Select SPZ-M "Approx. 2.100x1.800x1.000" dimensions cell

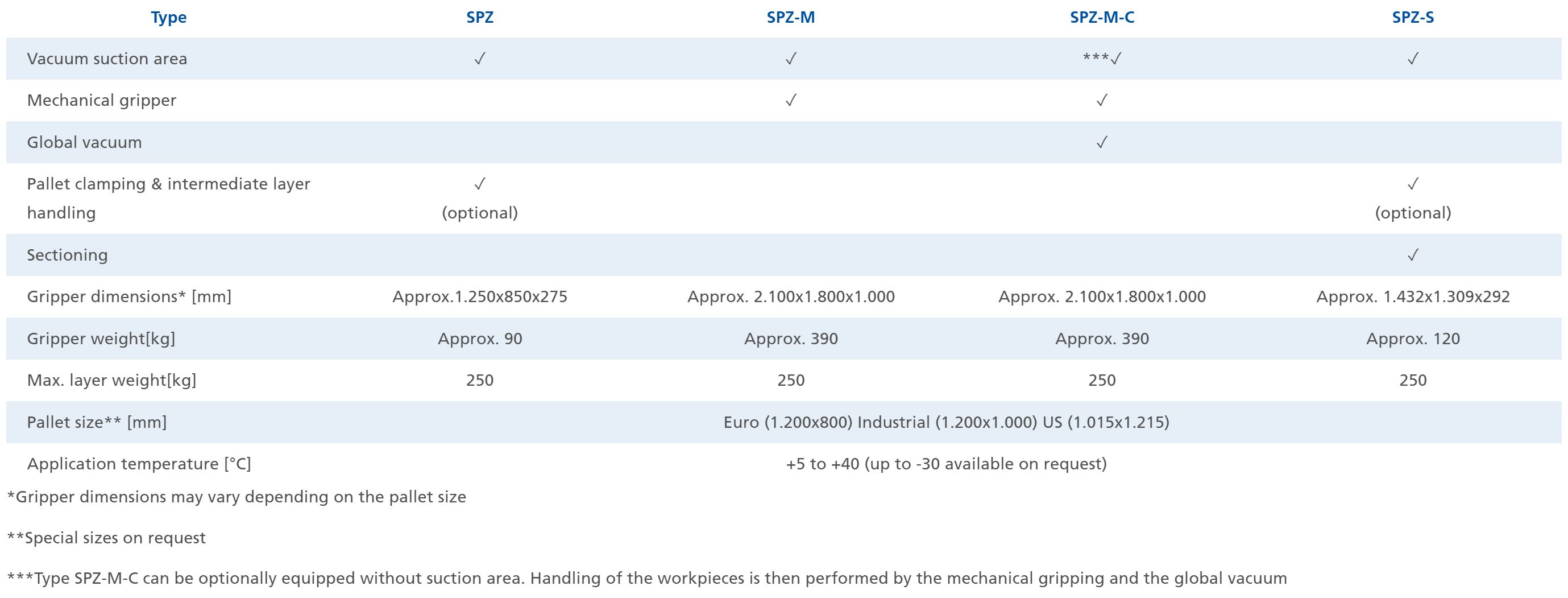pos(791,296)
